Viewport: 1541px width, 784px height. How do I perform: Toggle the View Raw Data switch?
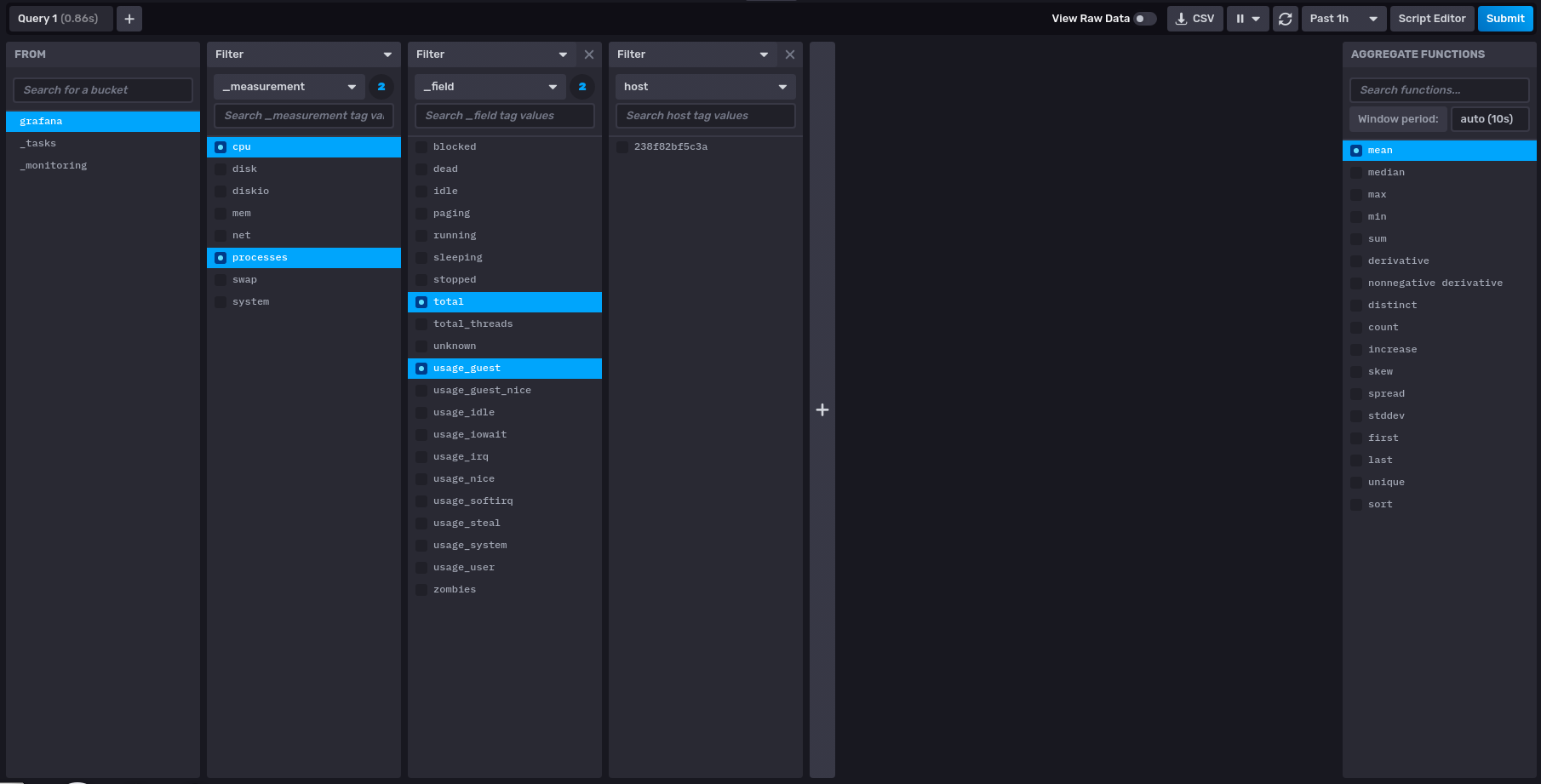1145,19
